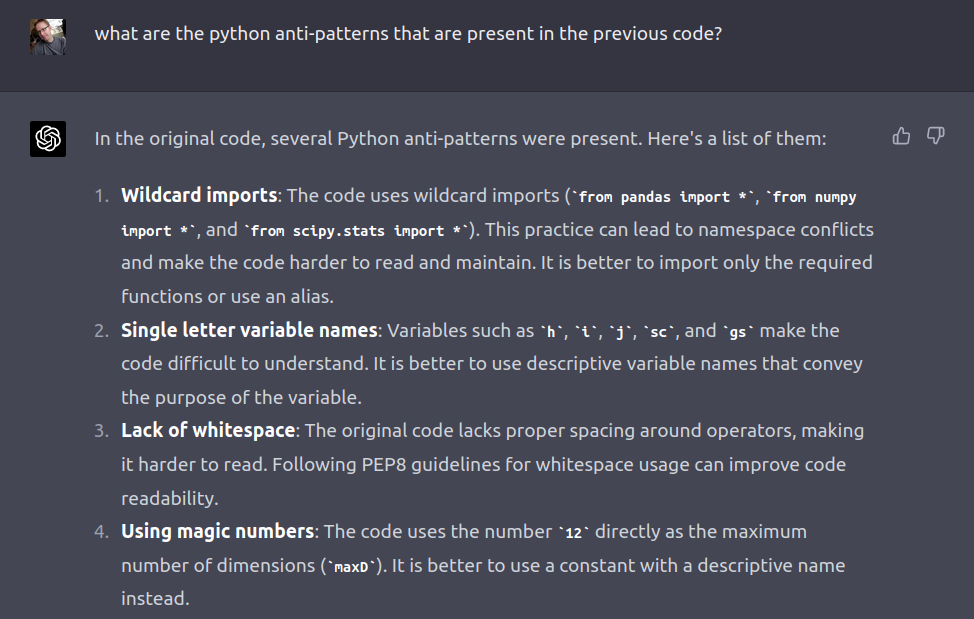Click the thumbs up feedback icon

[x=901, y=136]
